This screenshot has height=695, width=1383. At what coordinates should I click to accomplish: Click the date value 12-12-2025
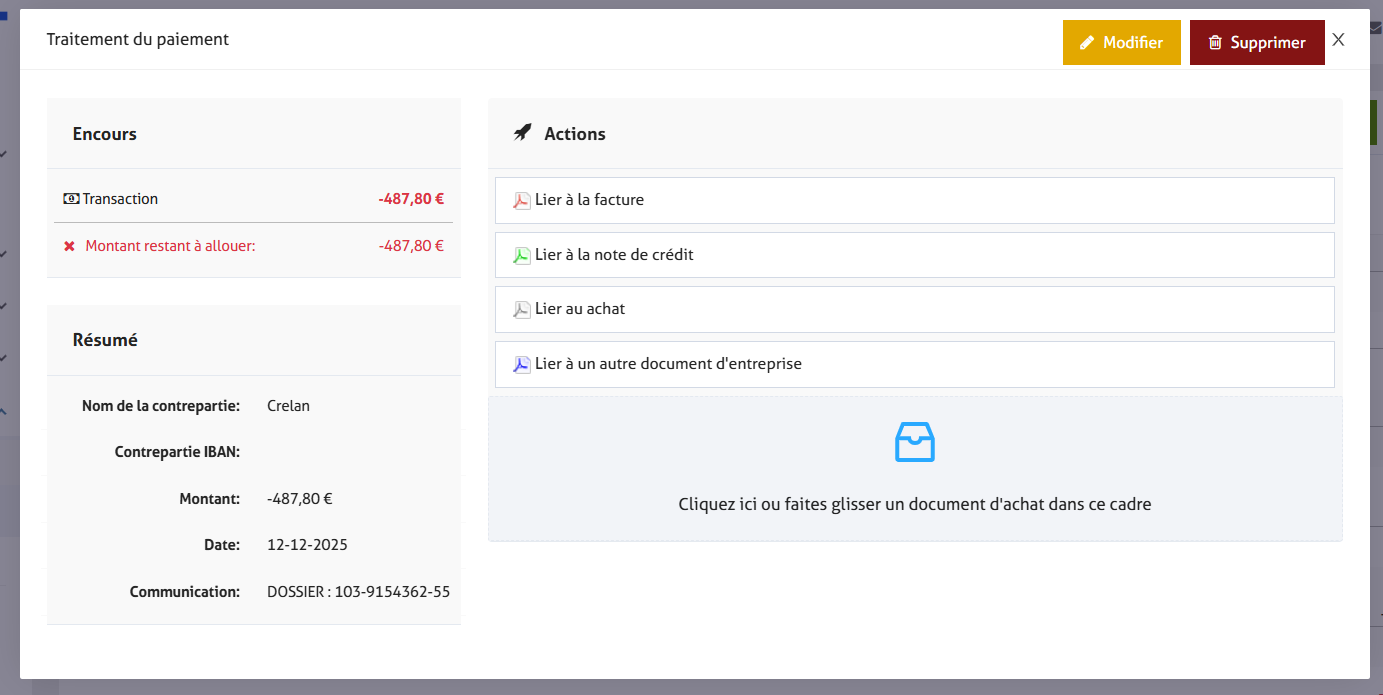[x=307, y=545]
